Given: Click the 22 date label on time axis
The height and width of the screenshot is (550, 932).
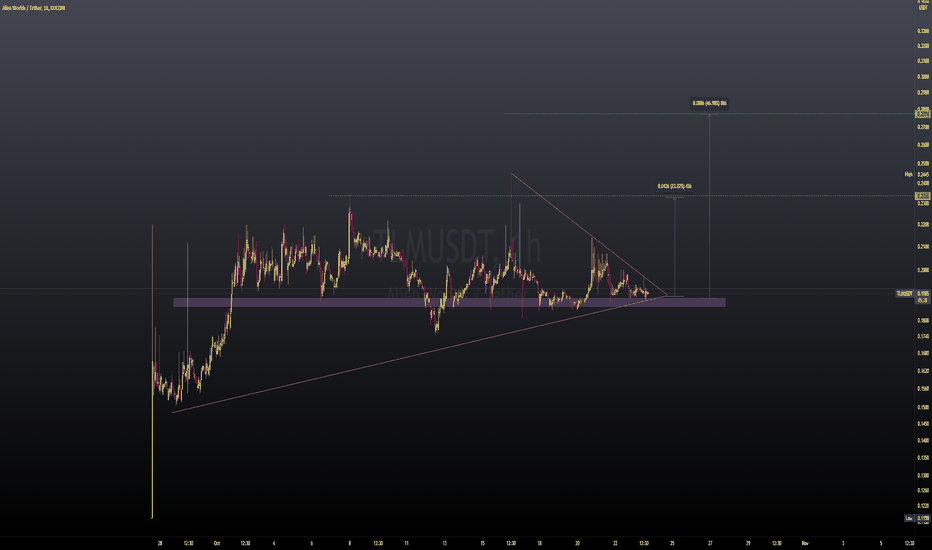Looking at the screenshot, I should coord(615,543).
